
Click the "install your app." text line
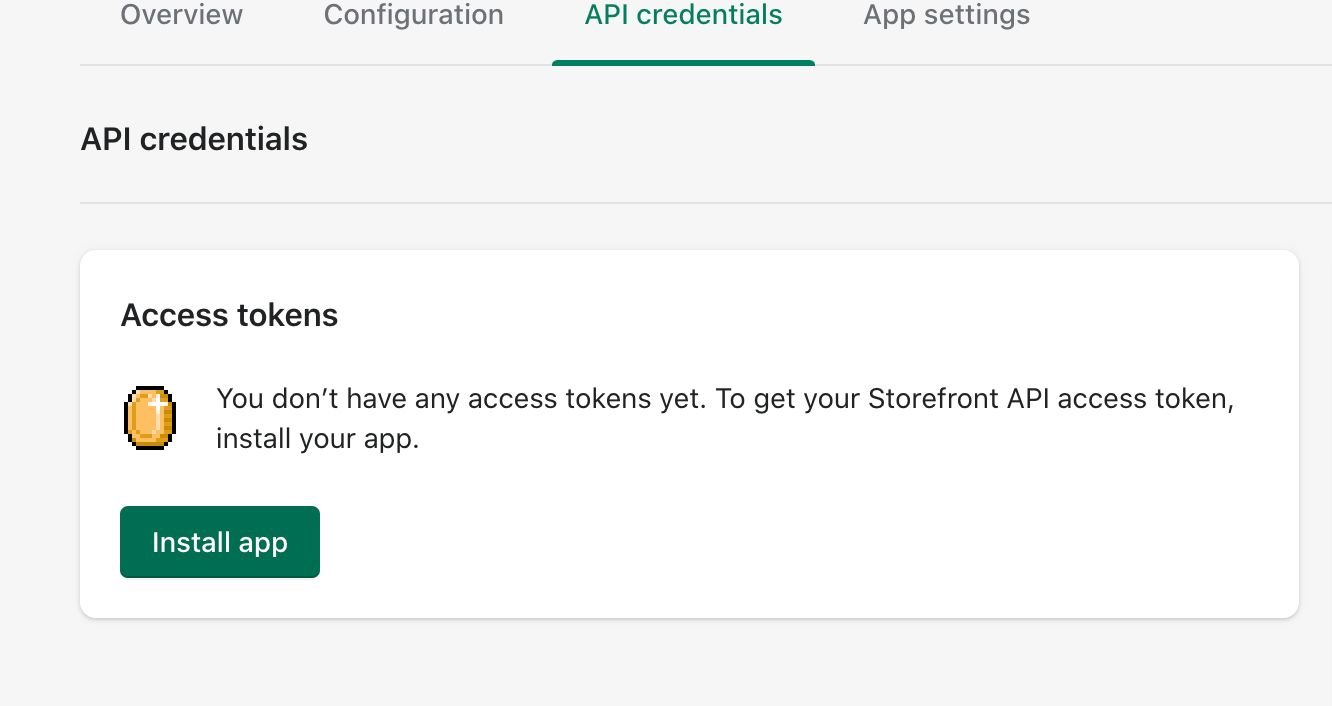click(x=317, y=438)
